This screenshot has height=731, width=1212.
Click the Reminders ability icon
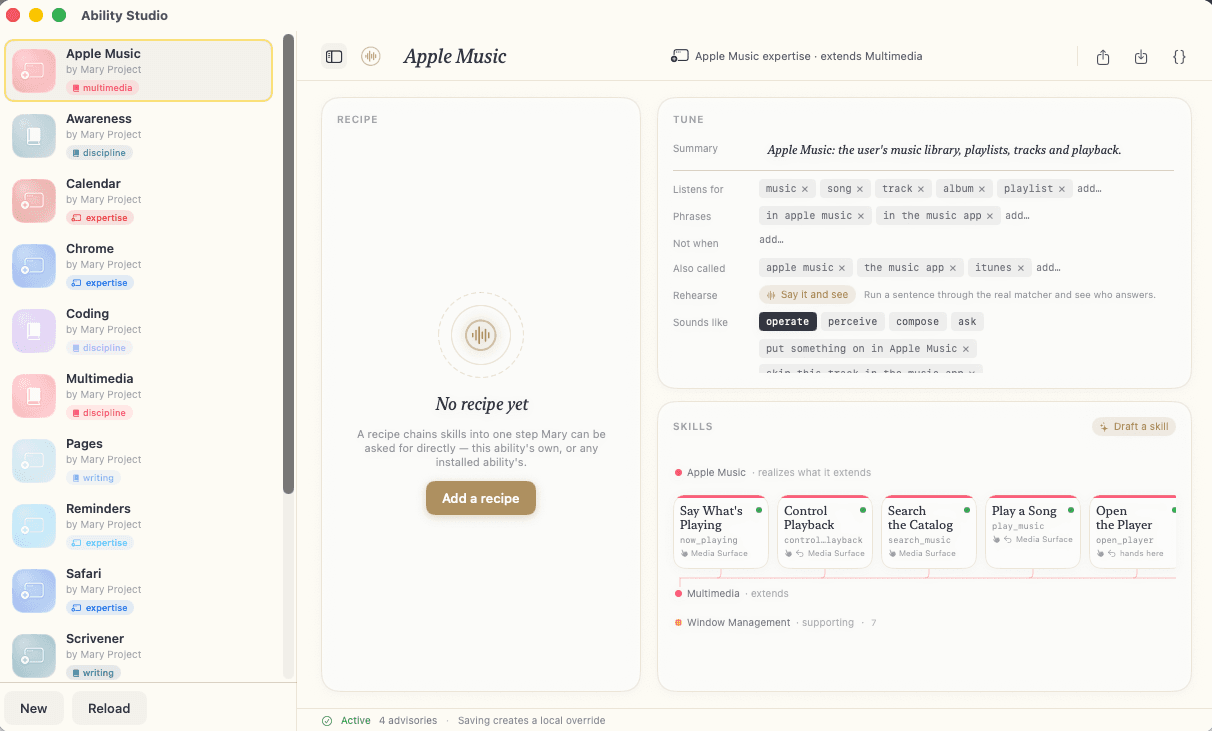pos(34,526)
